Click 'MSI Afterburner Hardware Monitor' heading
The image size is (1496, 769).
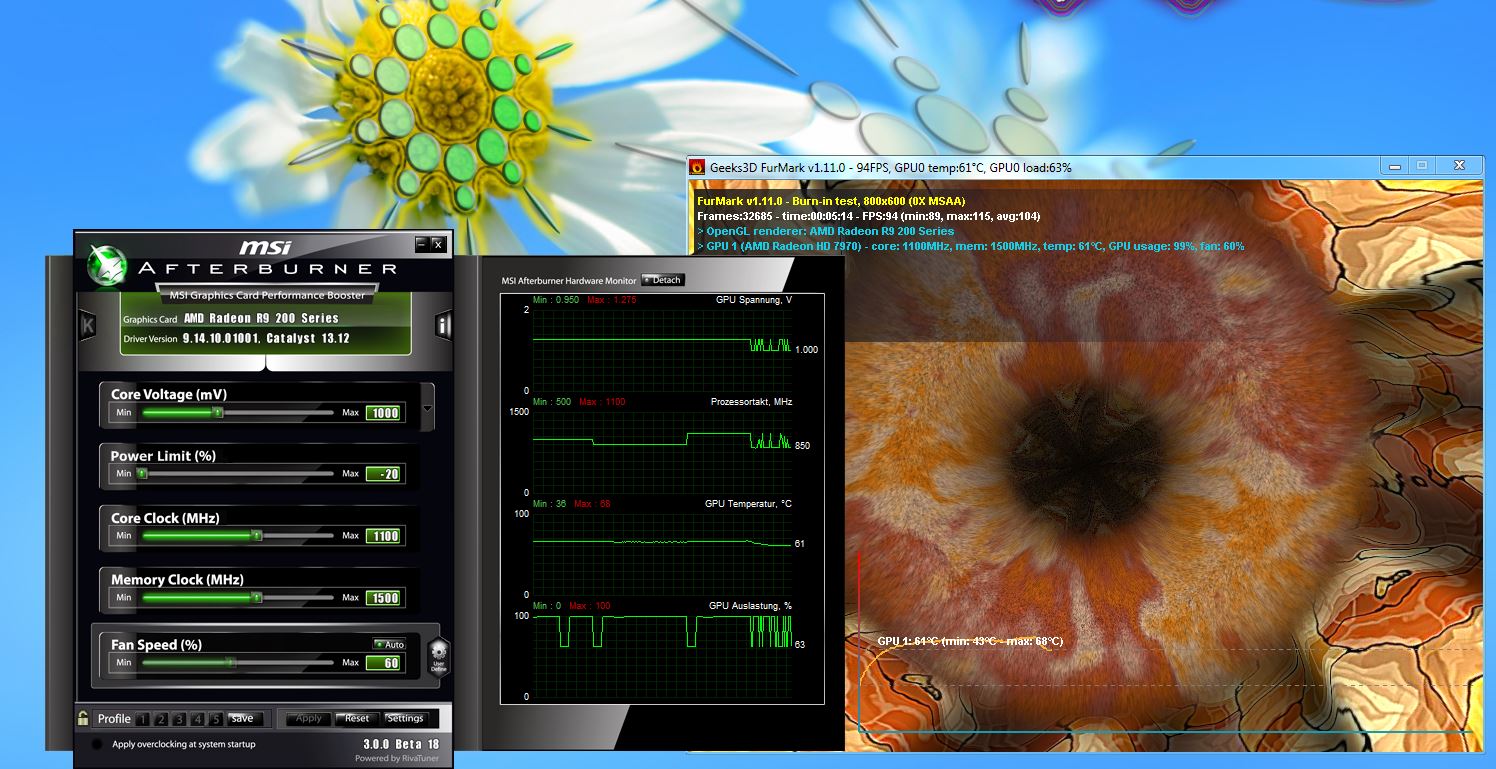[x=569, y=280]
